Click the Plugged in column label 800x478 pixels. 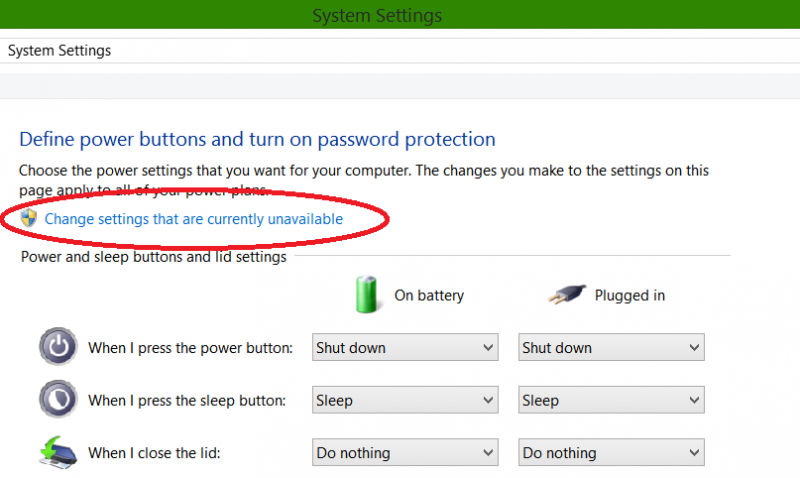(630, 295)
